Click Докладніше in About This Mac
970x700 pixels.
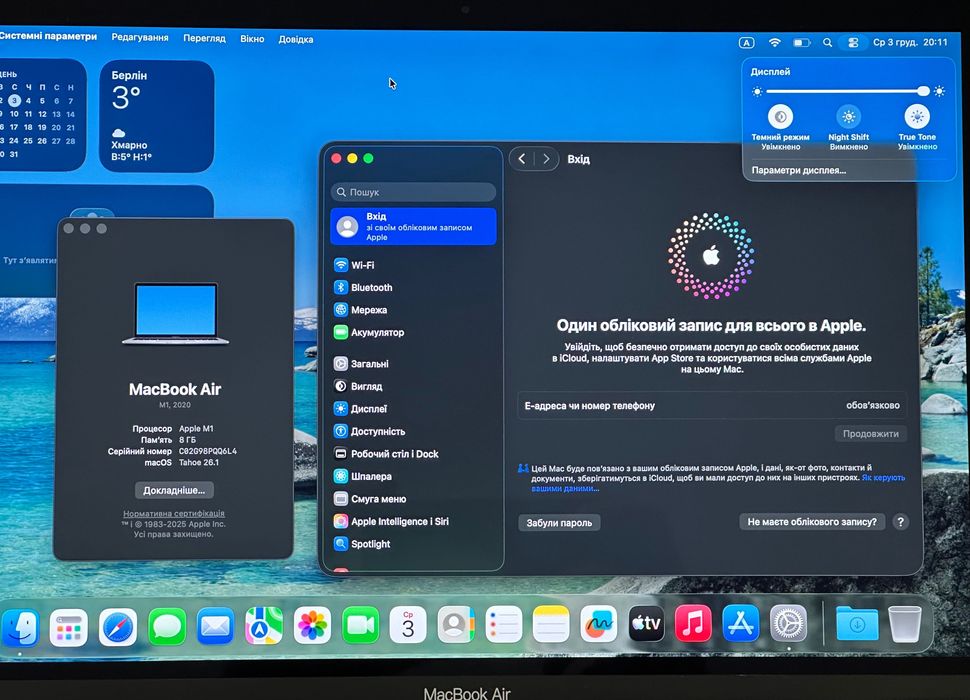174,490
